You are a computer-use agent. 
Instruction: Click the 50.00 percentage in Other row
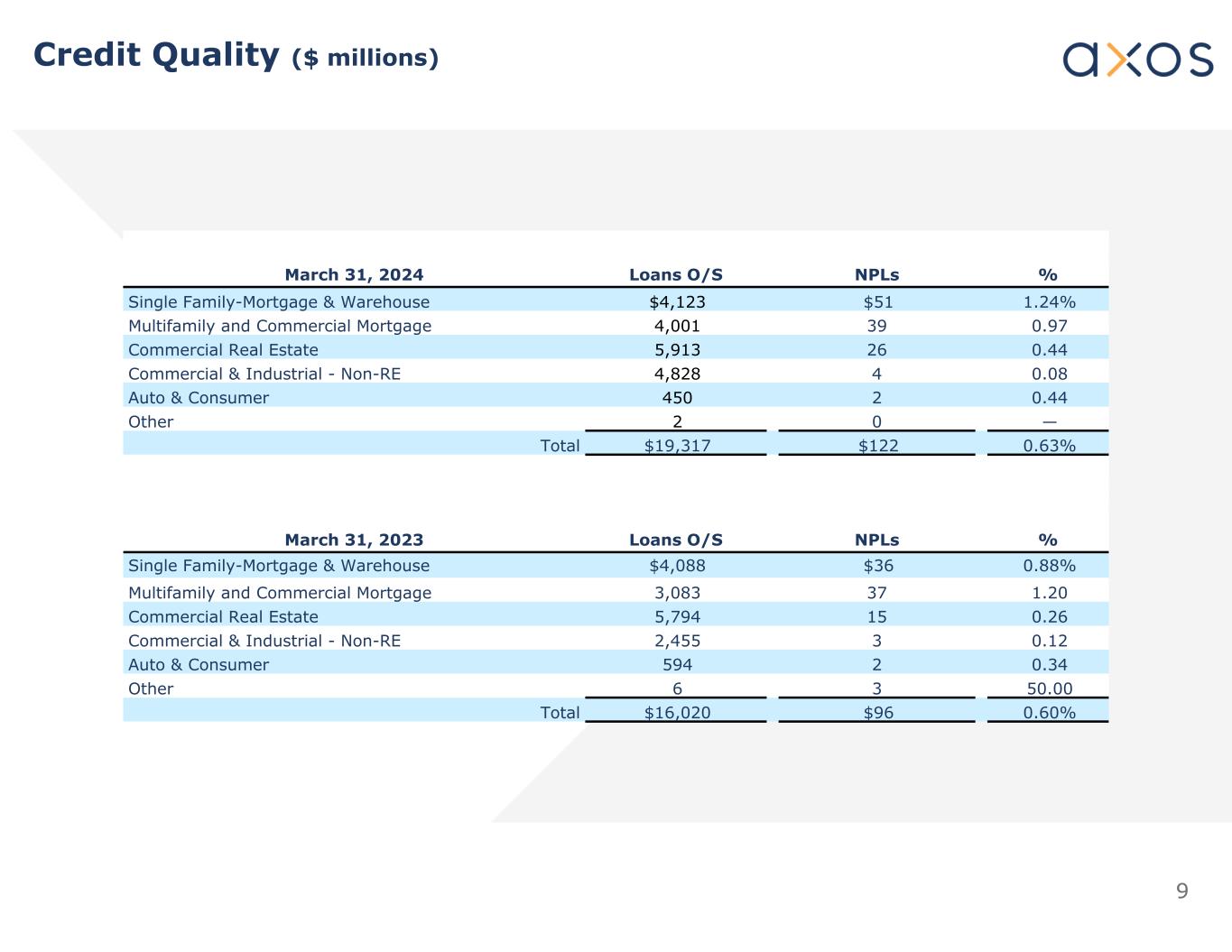1049,689
